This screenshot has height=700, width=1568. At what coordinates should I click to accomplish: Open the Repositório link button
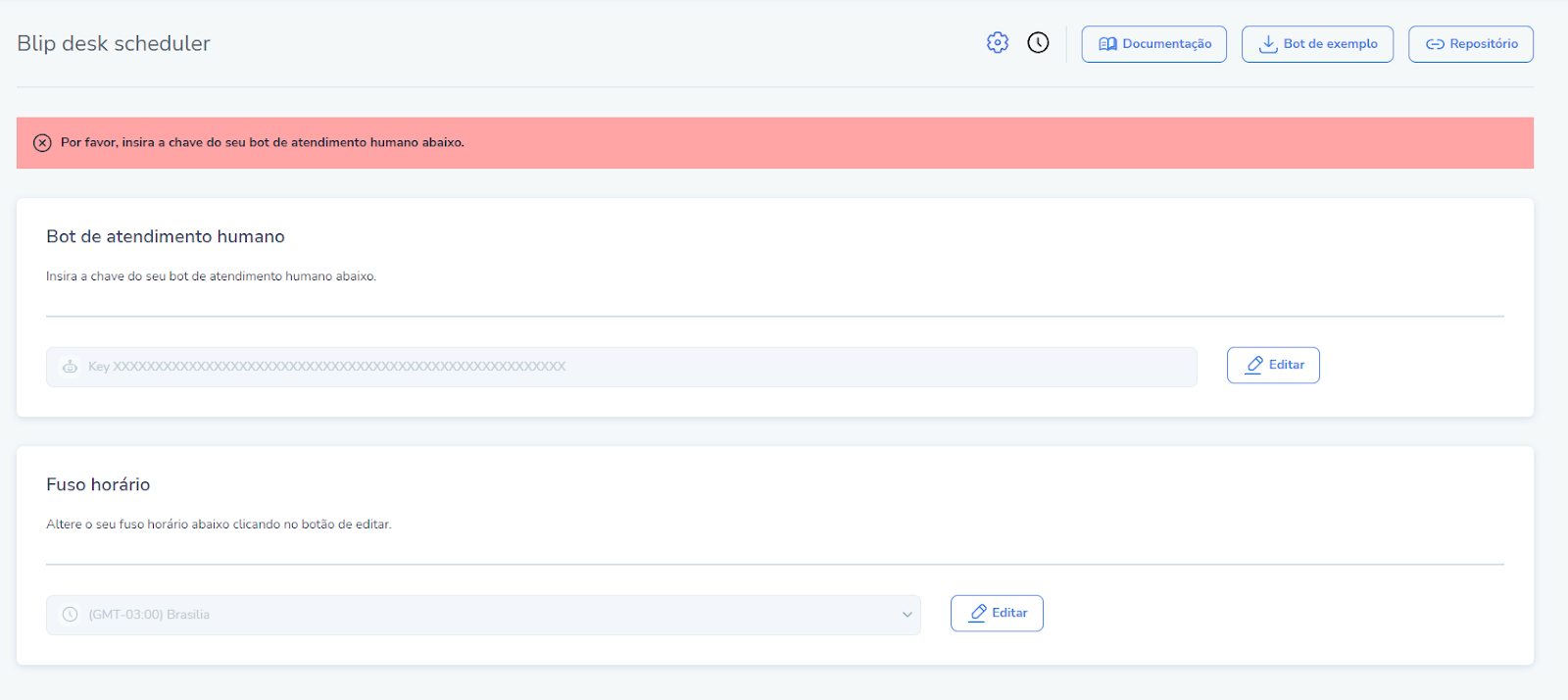1471,44
